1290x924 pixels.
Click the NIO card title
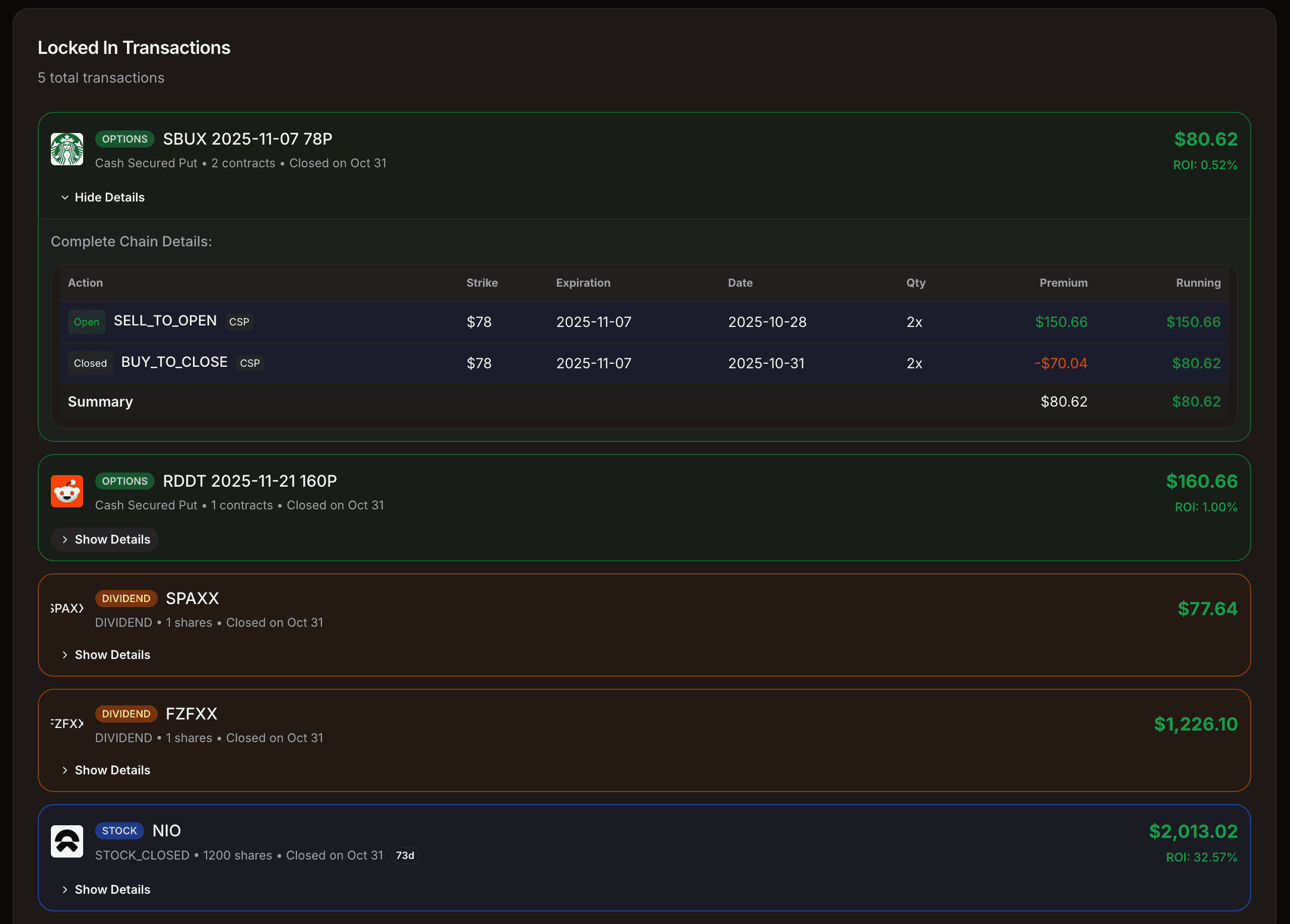point(167,831)
